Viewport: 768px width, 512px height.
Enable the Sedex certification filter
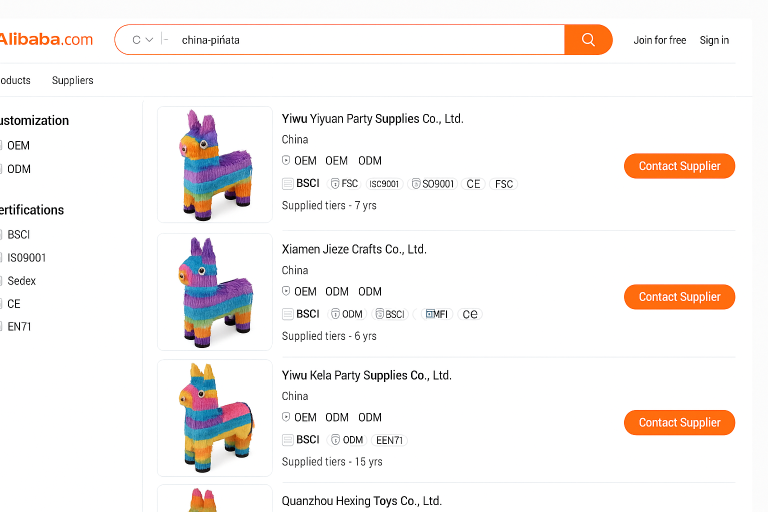1,281
